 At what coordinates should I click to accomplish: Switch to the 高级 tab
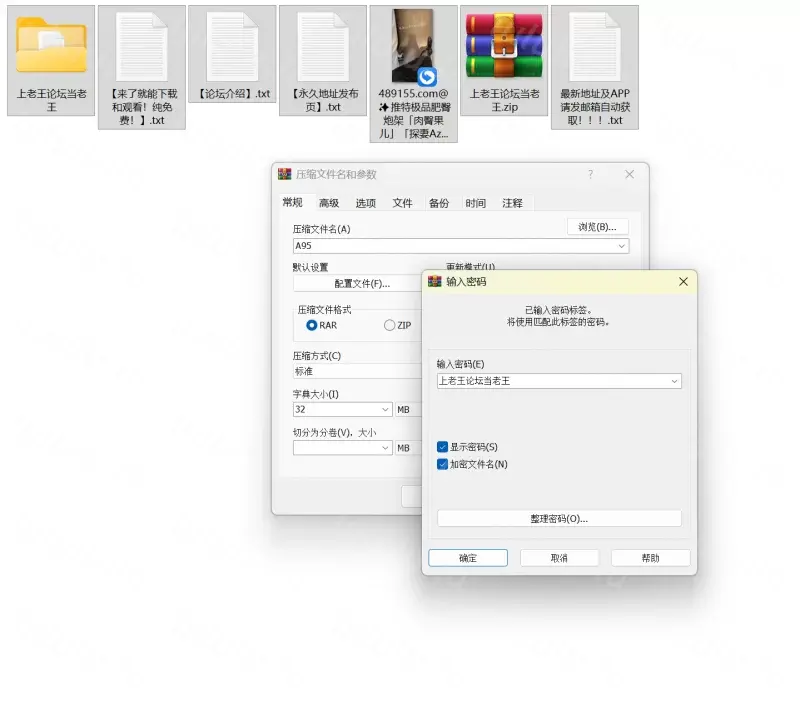tap(329, 203)
